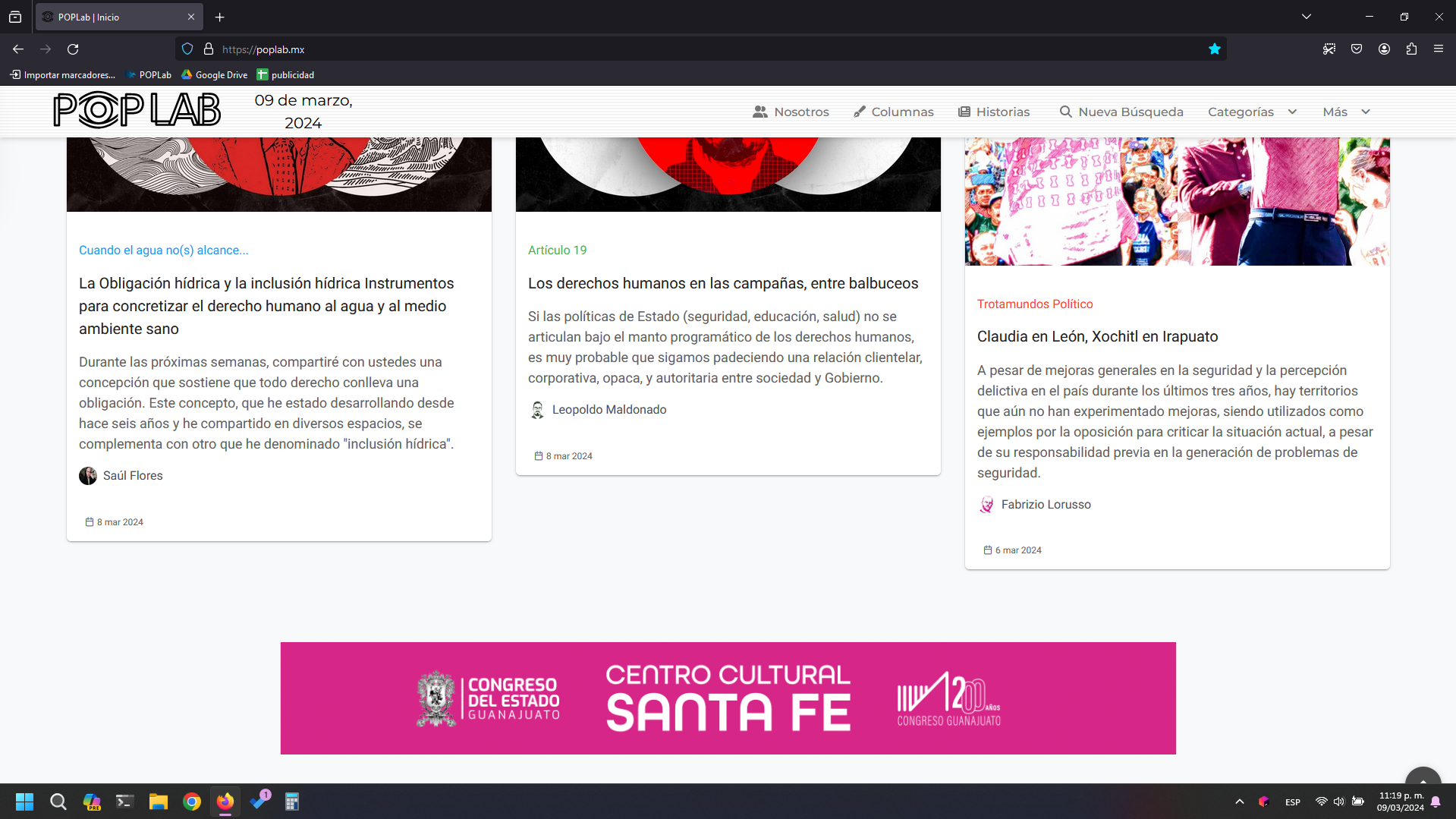Expand the Más dropdown menu
Viewport: 1456px width, 819px height.
point(1346,112)
